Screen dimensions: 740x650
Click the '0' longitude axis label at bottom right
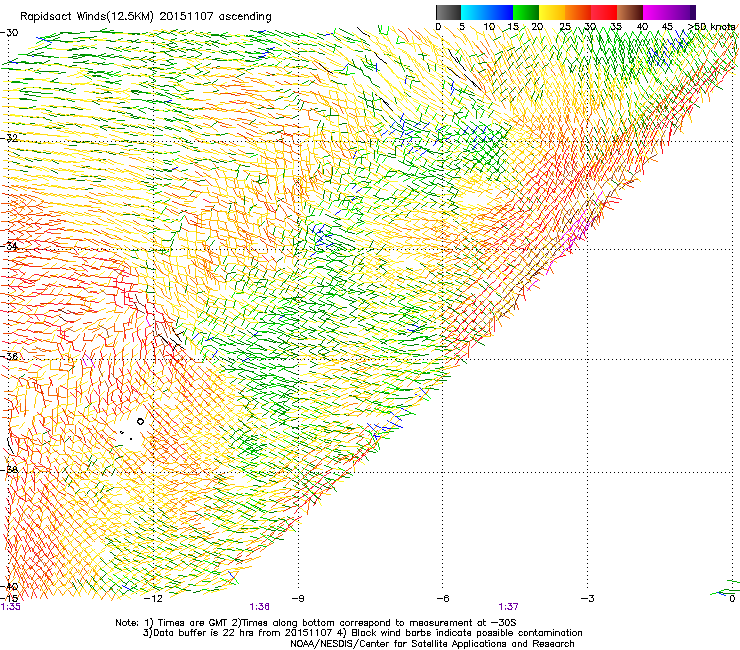[732, 599]
